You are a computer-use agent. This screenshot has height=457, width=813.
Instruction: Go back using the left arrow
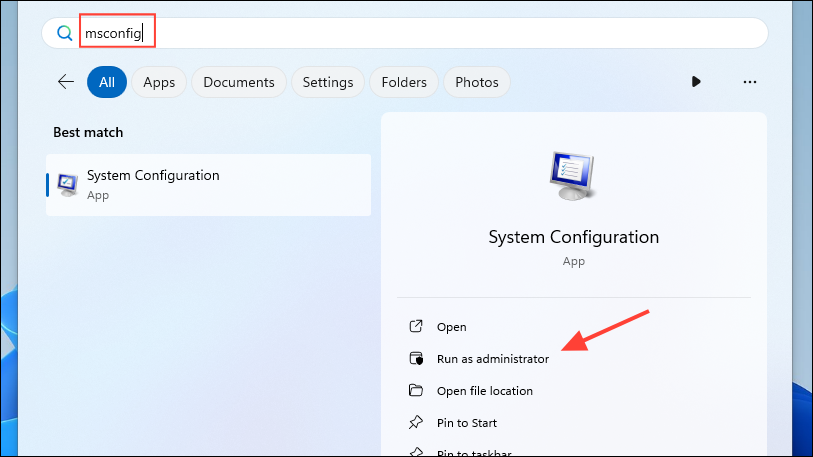66,82
